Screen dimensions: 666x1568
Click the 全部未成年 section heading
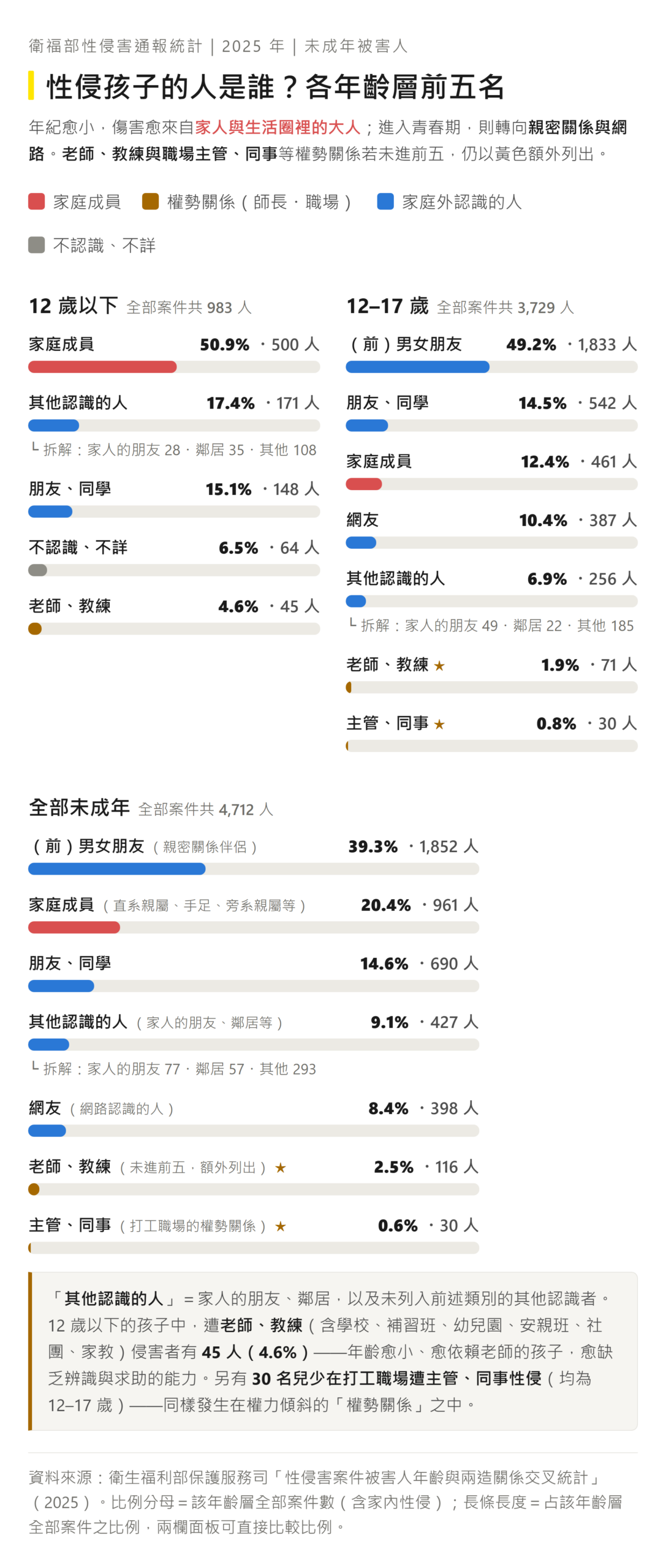pos(79,807)
